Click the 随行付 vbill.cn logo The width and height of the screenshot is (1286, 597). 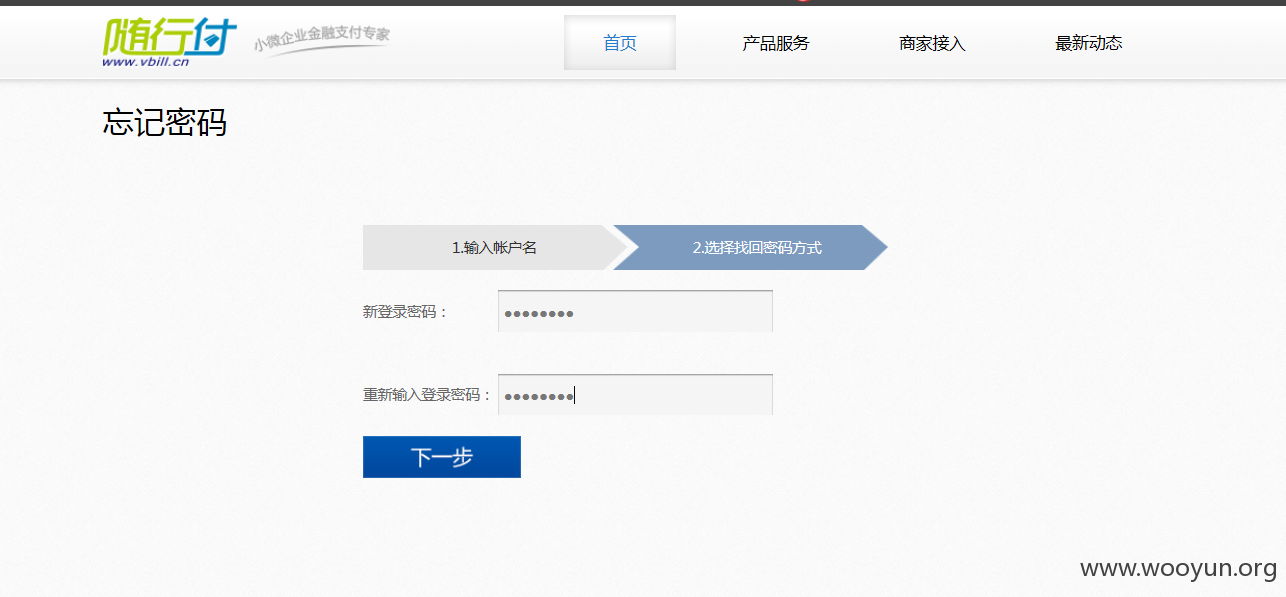point(169,43)
